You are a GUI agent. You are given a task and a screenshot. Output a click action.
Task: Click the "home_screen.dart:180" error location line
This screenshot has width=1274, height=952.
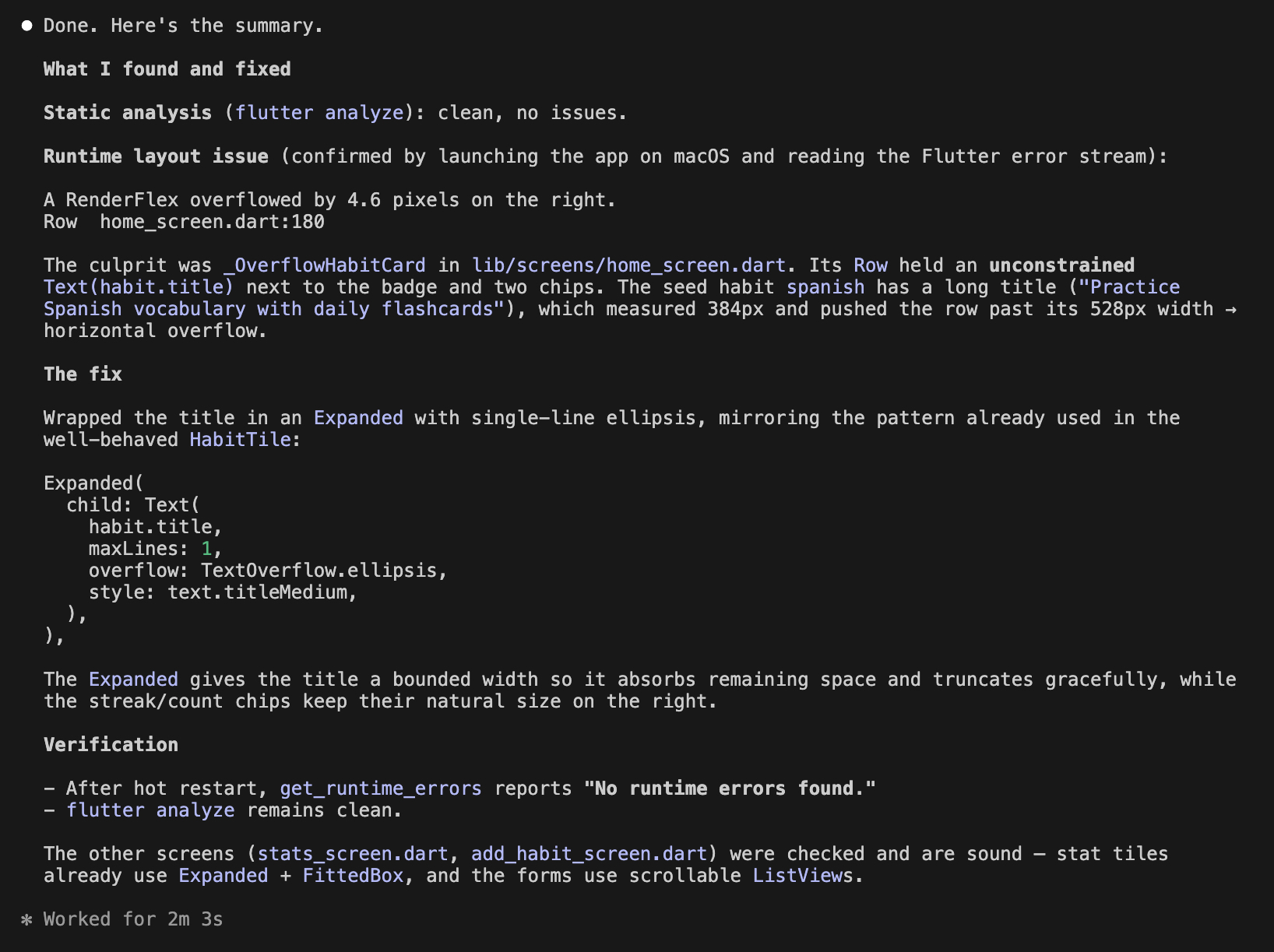point(212,222)
